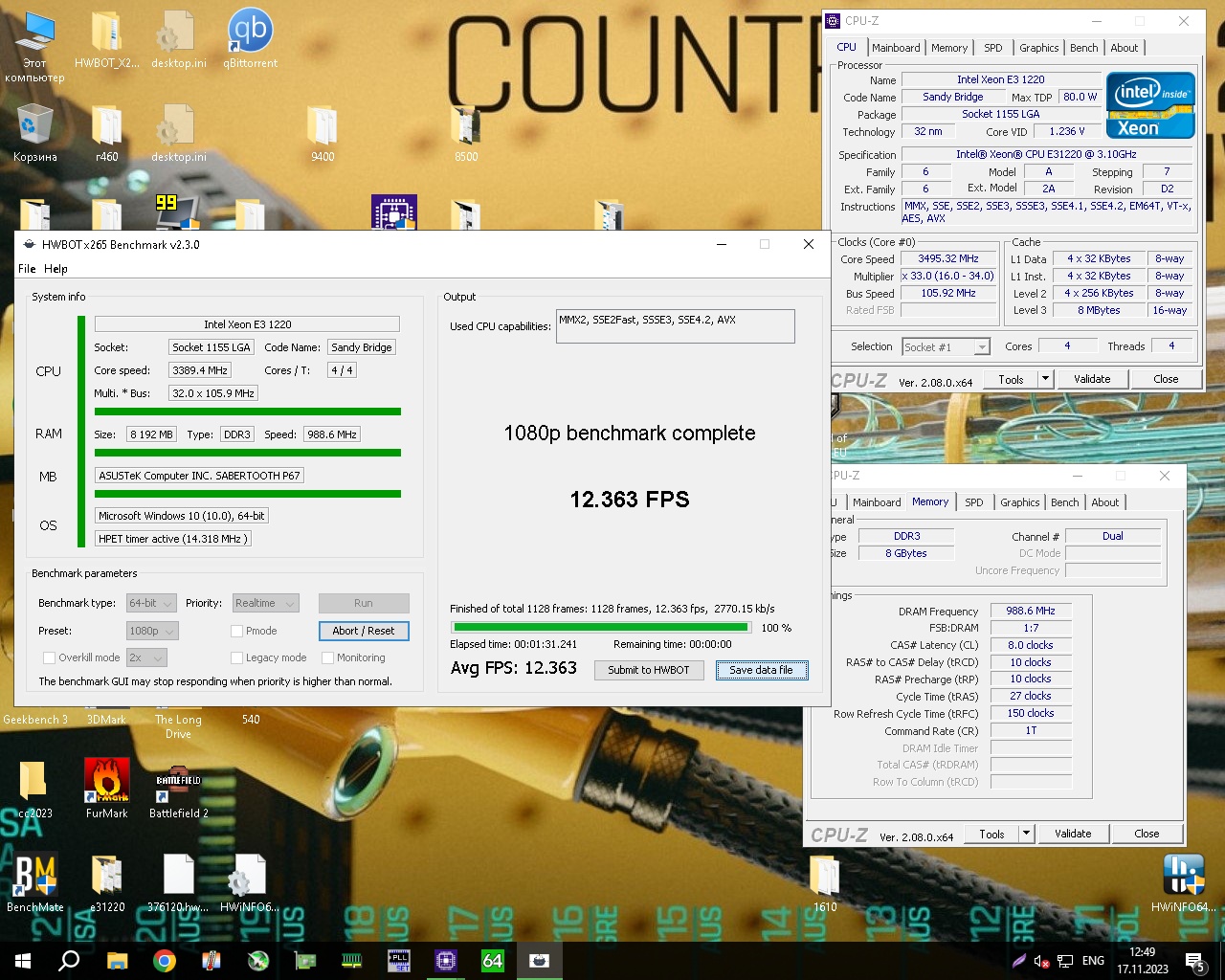The height and width of the screenshot is (980, 1225).
Task: Open the r460 folder on desktop
Action: [107, 132]
